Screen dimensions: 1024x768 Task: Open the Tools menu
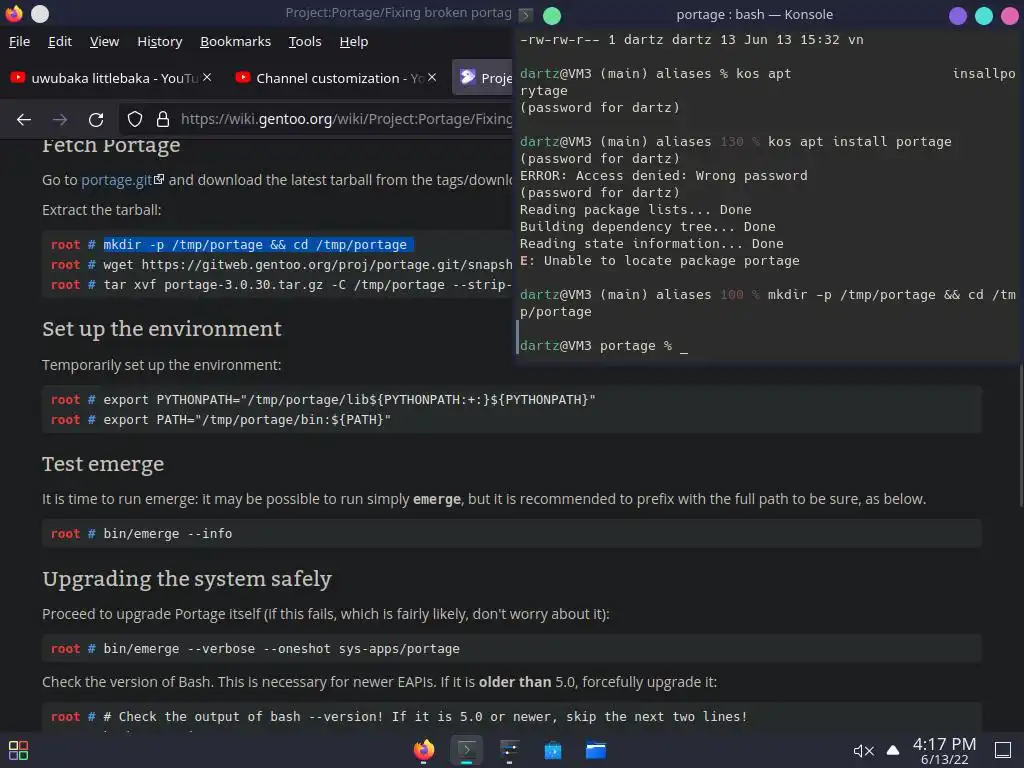point(305,41)
